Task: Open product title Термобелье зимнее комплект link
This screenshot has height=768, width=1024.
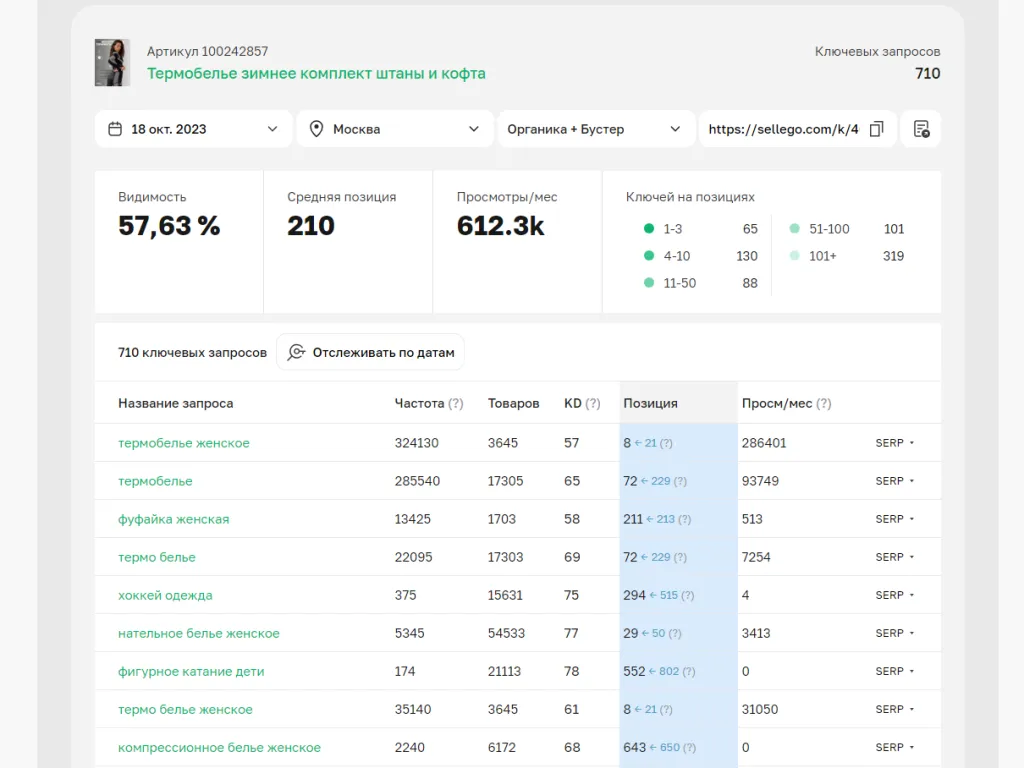Action: (316, 73)
